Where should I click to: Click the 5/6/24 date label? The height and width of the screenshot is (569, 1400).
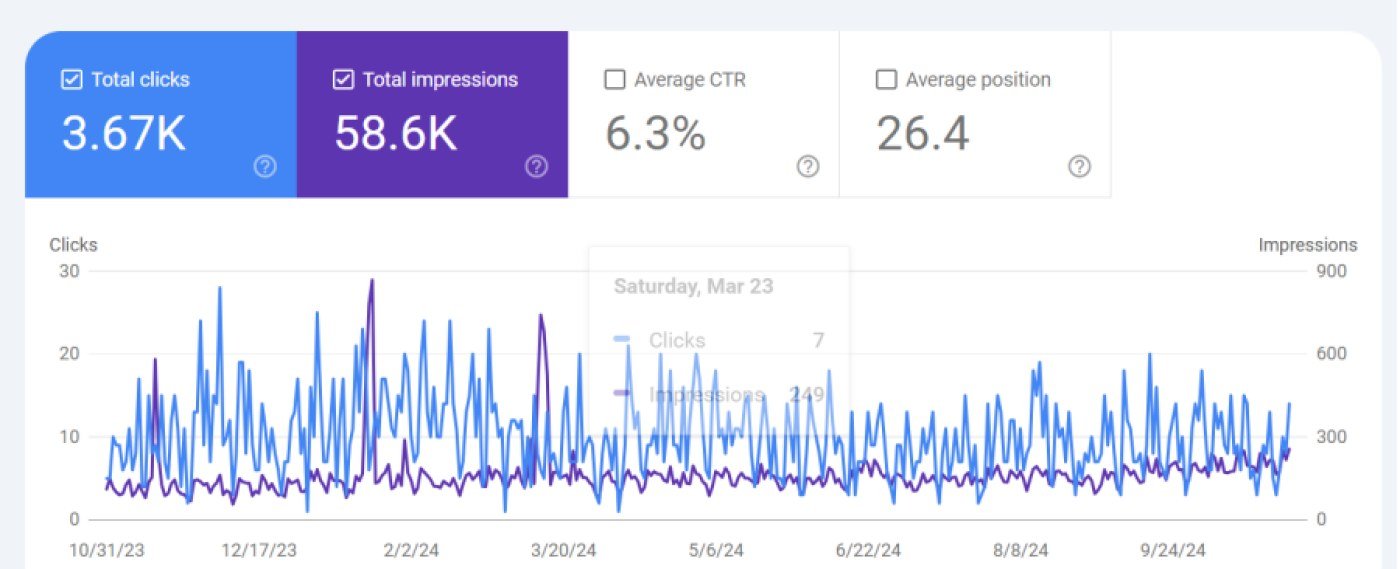click(x=716, y=550)
